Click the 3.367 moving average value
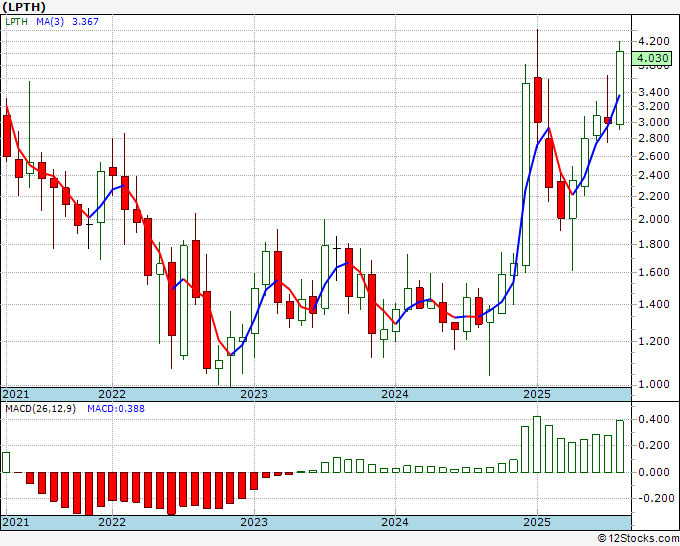Viewport: 680px width, 546px height. (85, 21)
